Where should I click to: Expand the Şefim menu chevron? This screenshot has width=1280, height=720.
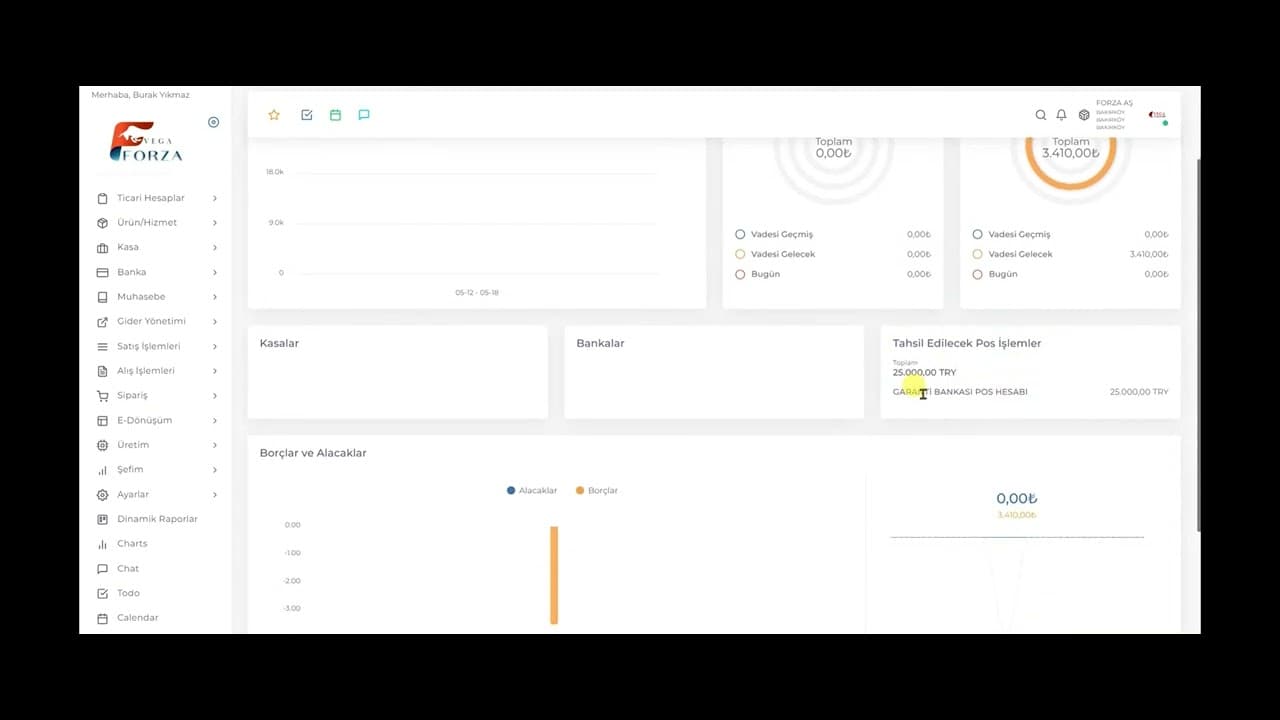click(x=214, y=469)
